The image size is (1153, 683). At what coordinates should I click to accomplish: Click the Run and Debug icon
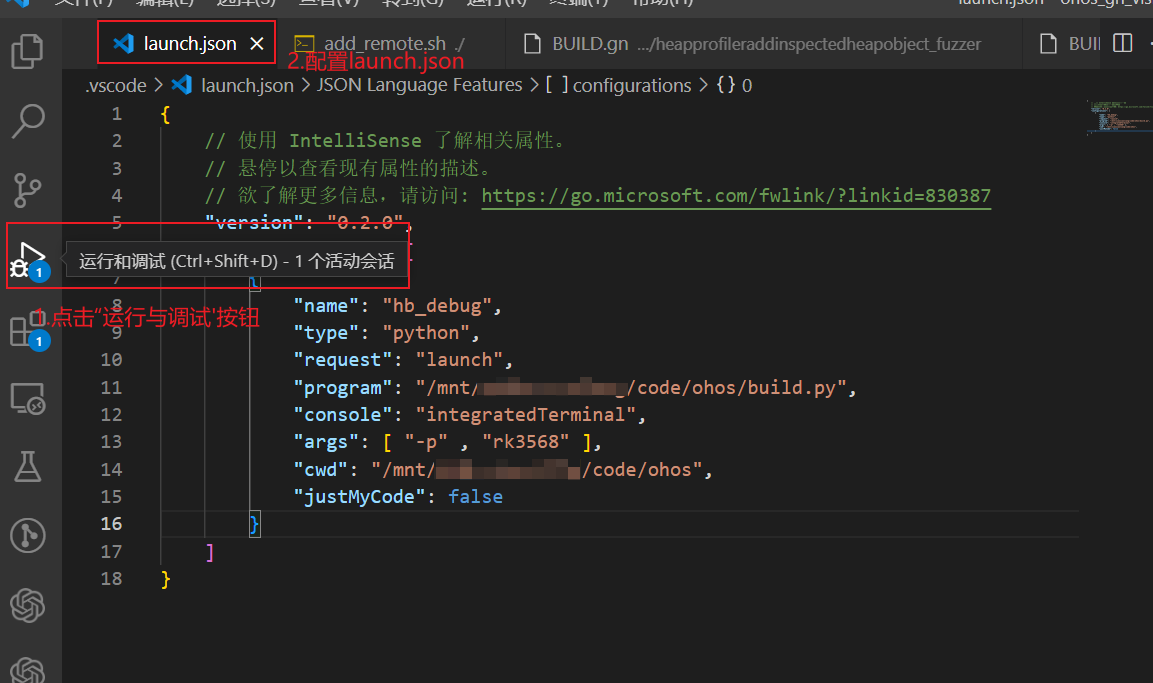coord(29,258)
